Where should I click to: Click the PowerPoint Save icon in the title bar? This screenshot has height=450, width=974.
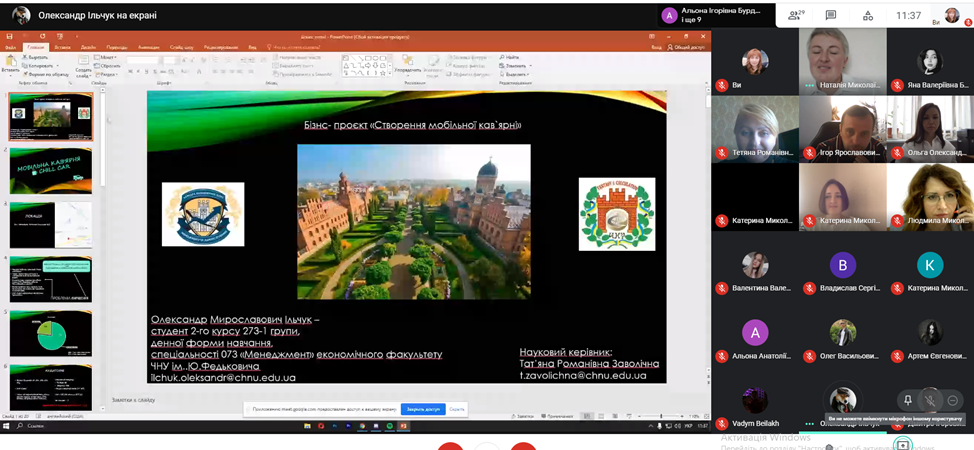pyautogui.click(x=9, y=37)
